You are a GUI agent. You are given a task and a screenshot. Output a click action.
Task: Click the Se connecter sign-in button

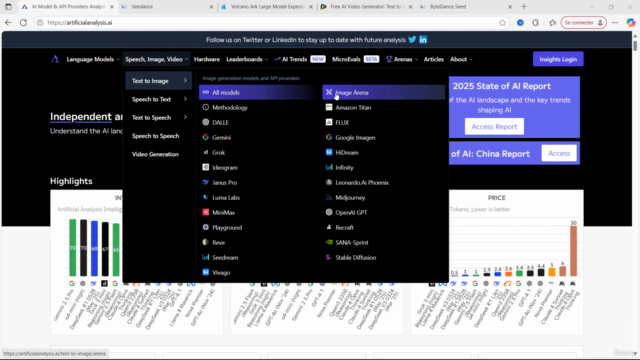pos(584,23)
